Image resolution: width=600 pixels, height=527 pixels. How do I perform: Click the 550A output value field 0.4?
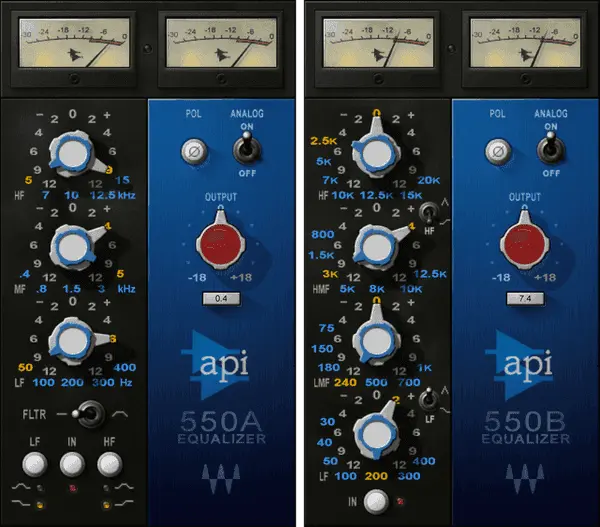point(221,299)
